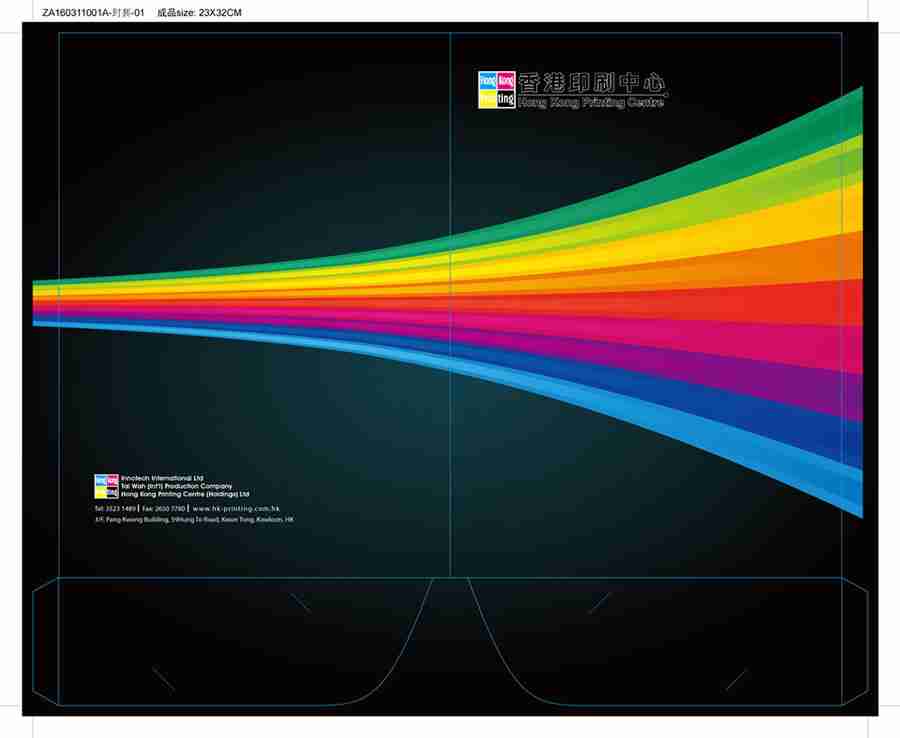
Task: Click the small CMYK logo at bottom left
Action: pyautogui.click(x=106, y=486)
